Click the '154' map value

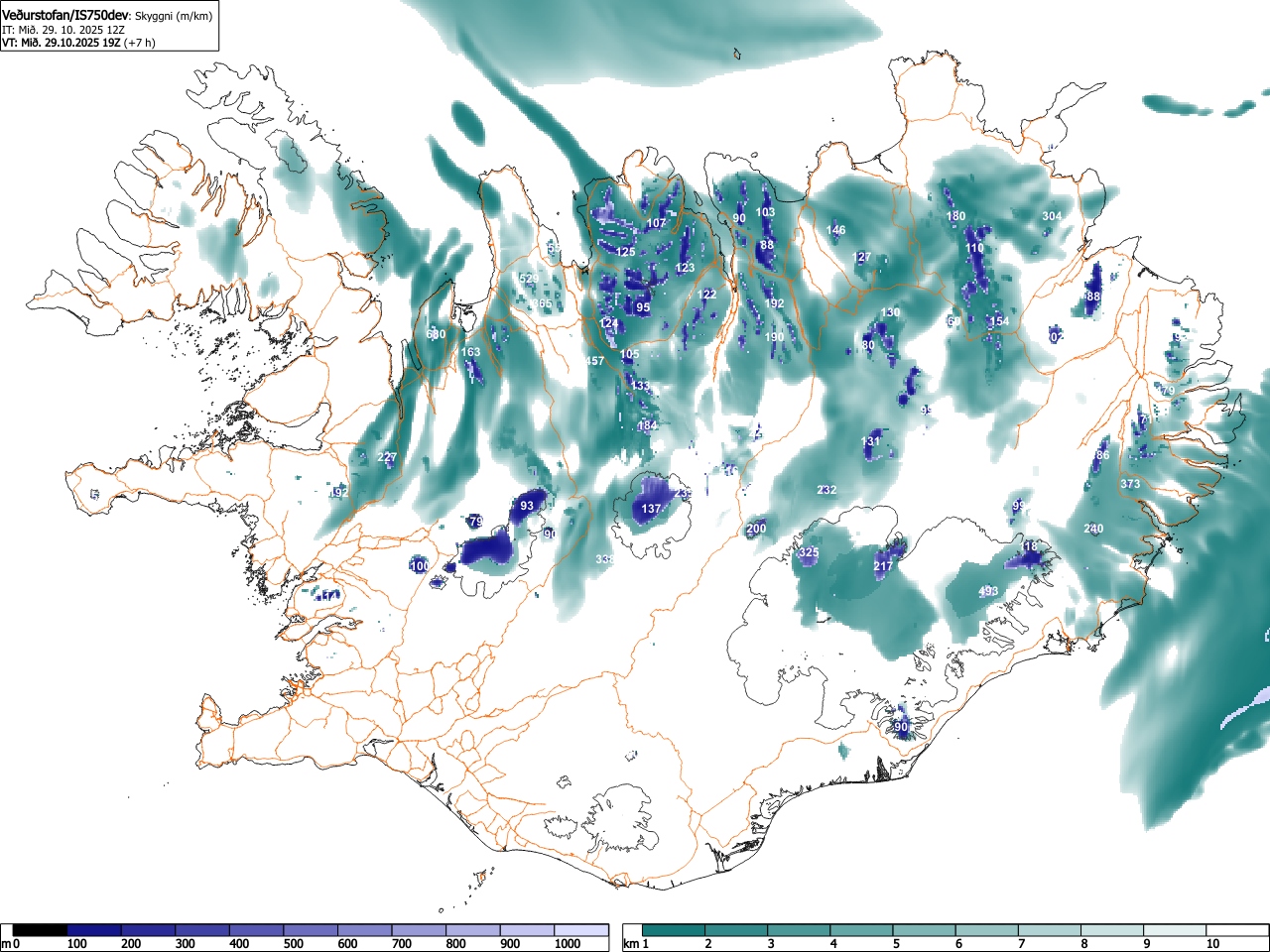click(999, 321)
